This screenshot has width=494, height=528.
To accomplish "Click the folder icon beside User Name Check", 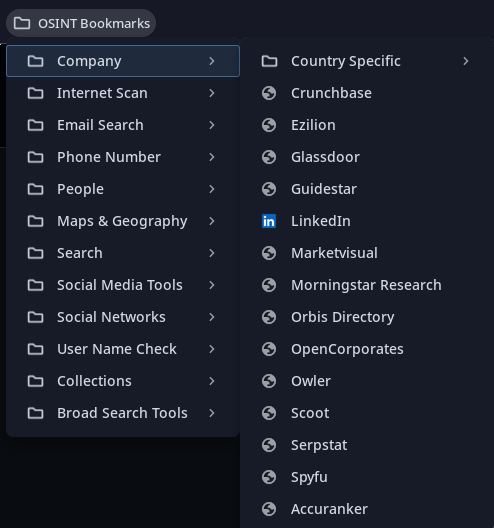I will (35, 349).
